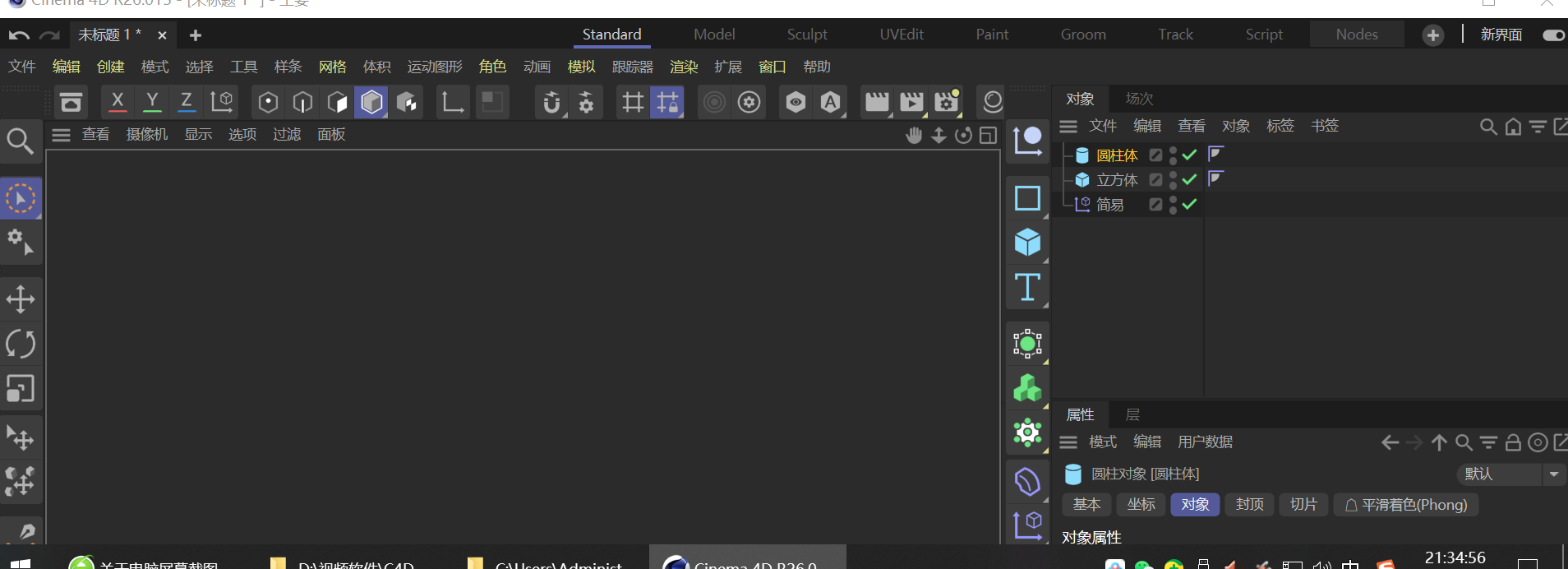Image resolution: width=1568 pixels, height=569 pixels.
Task: Select Polygons mode icon
Action: [x=337, y=102]
